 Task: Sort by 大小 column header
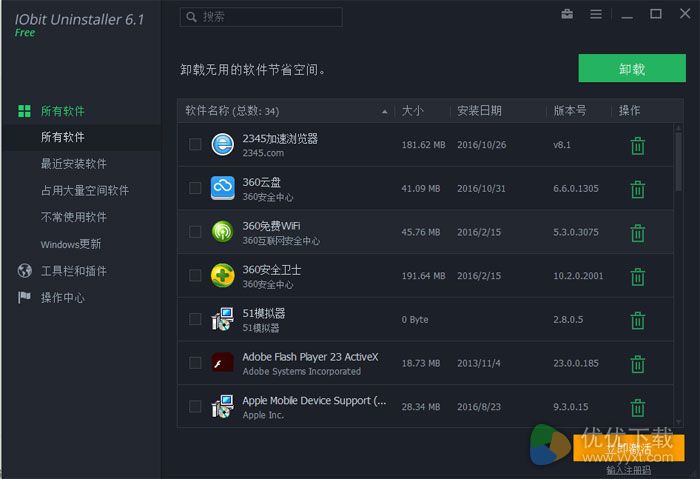click(x=422, y=111)
